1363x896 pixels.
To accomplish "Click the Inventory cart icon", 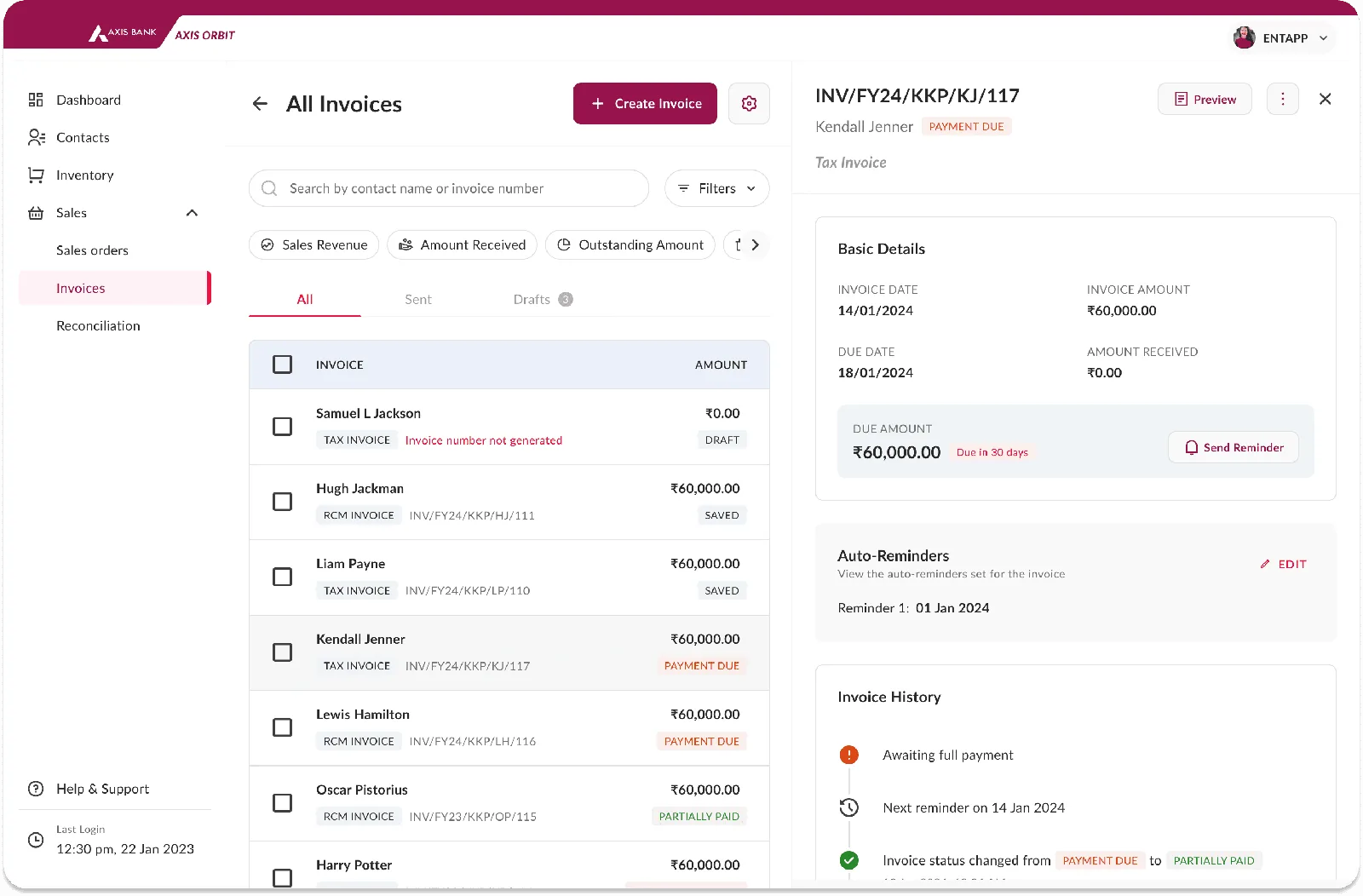I will (x=36, y=175).
